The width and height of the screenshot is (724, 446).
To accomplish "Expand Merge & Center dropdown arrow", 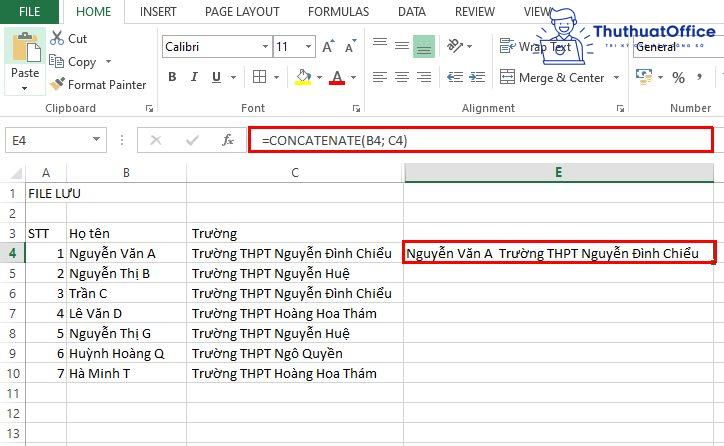I will tap(616, 77).
